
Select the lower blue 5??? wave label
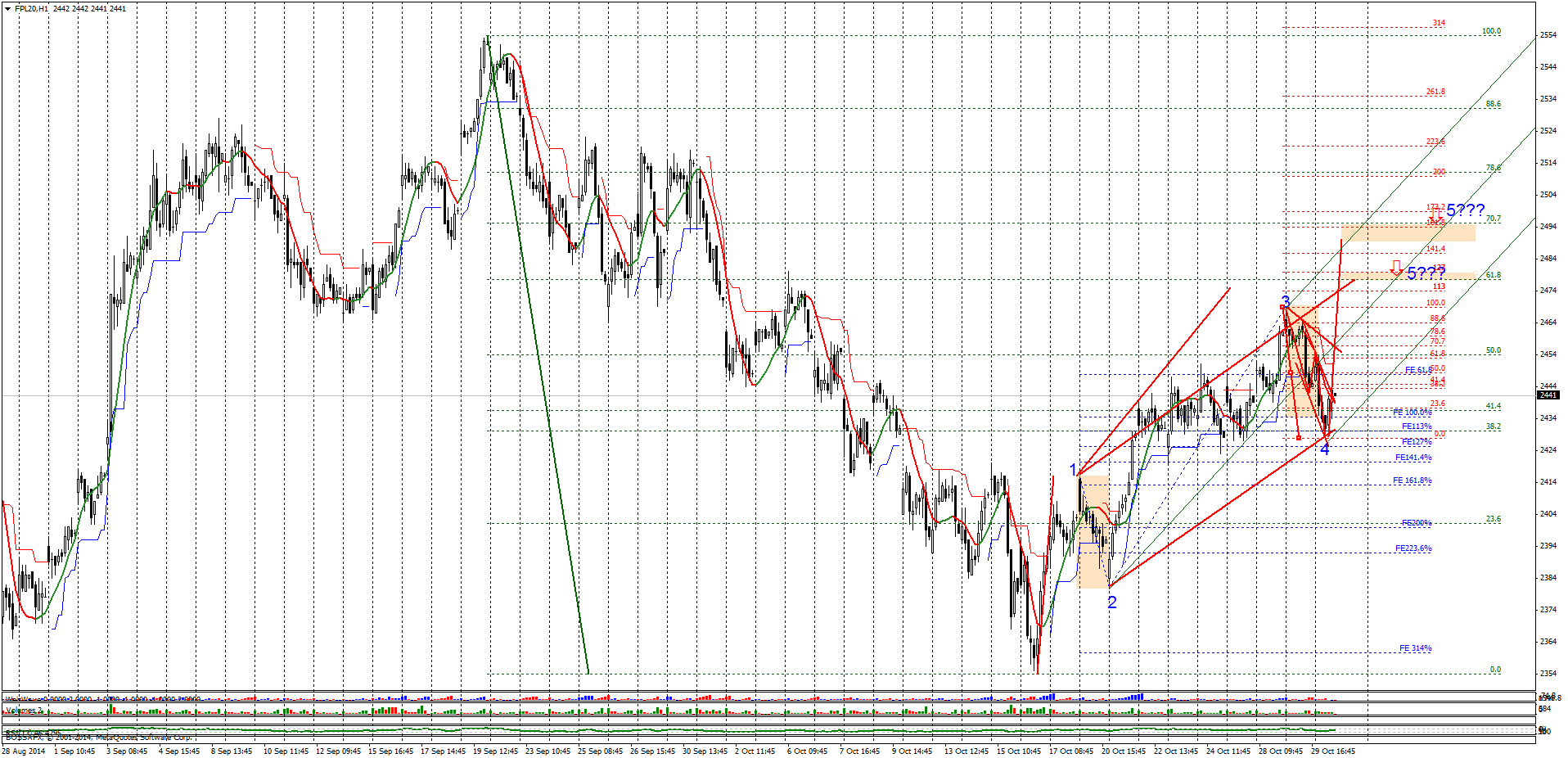(1426, 273)
